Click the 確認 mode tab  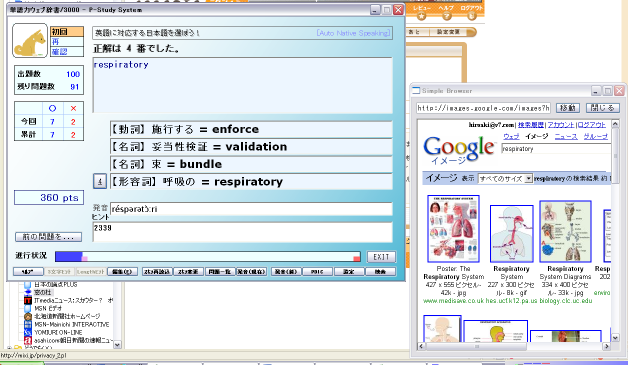point(67,52)
